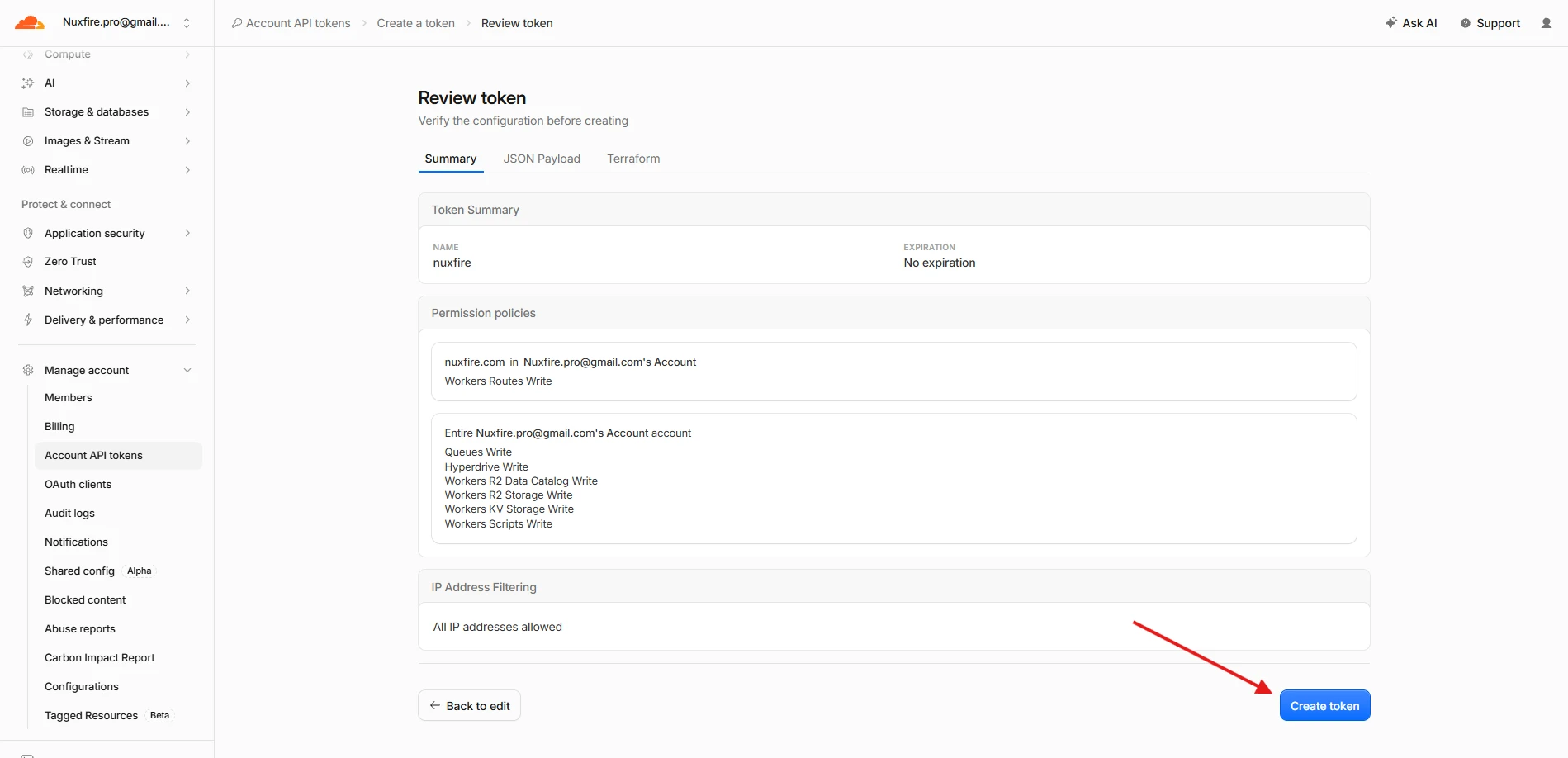Expand the Application security chevron
Viewport: 1568px width, 758px height.
tap(187, 234)
